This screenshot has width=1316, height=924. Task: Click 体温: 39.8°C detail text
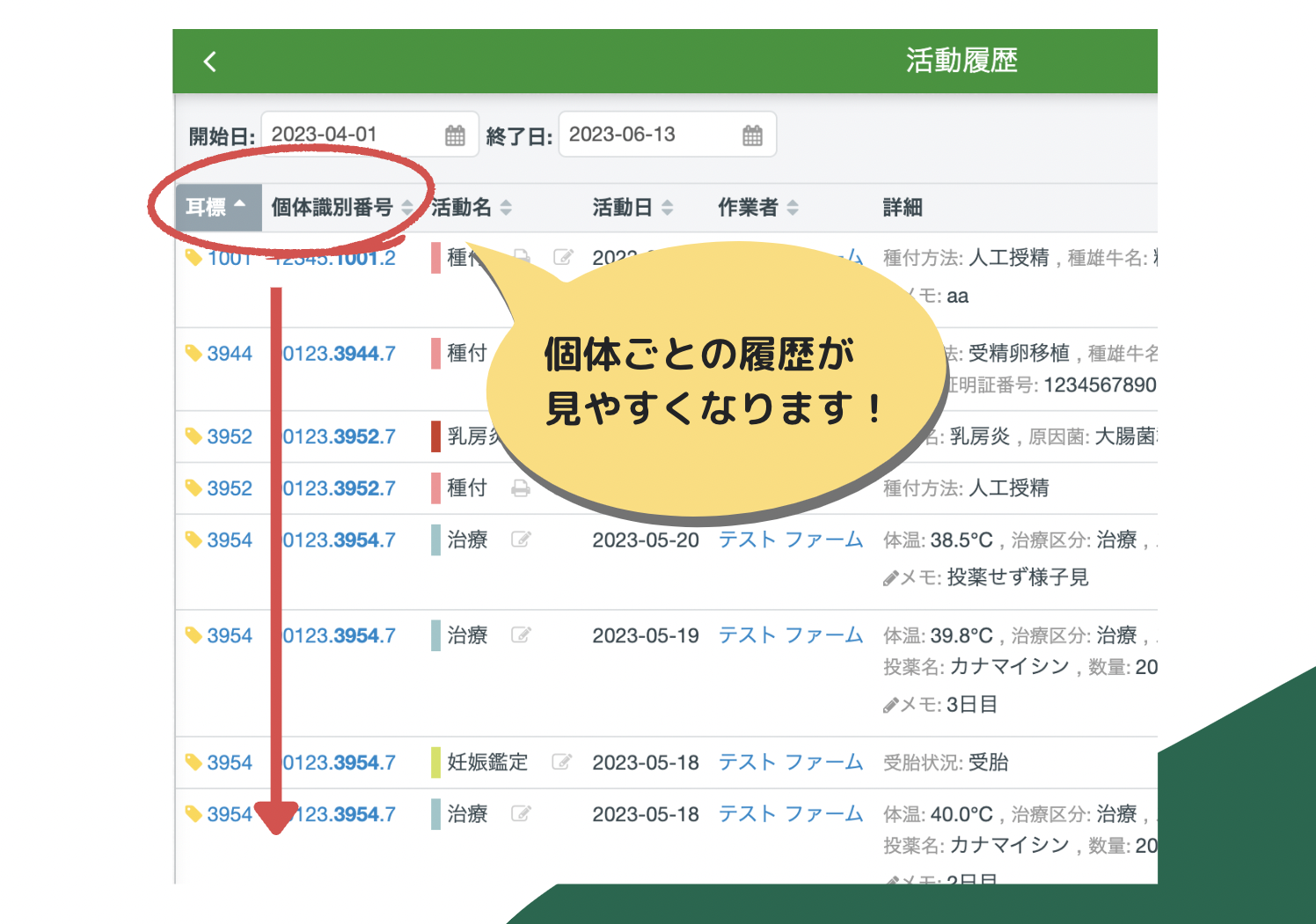pos(938,635)
